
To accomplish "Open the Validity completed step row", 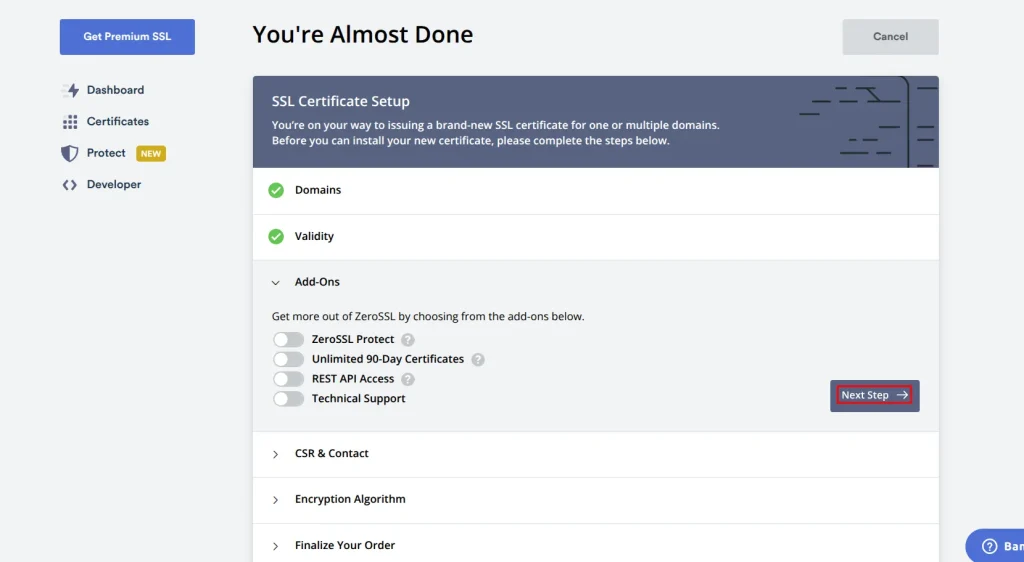I will point(596,237).
